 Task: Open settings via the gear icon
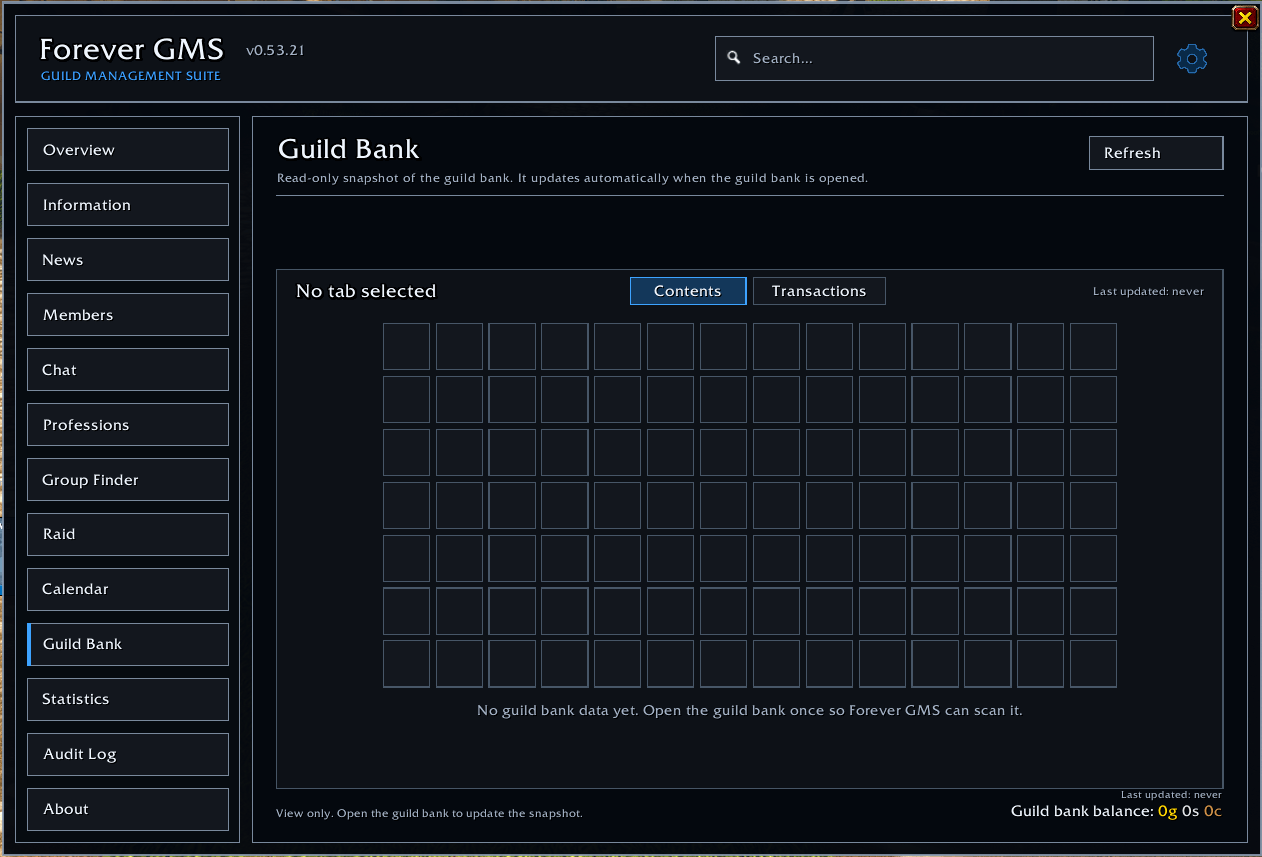click(x=1192, y=59)
